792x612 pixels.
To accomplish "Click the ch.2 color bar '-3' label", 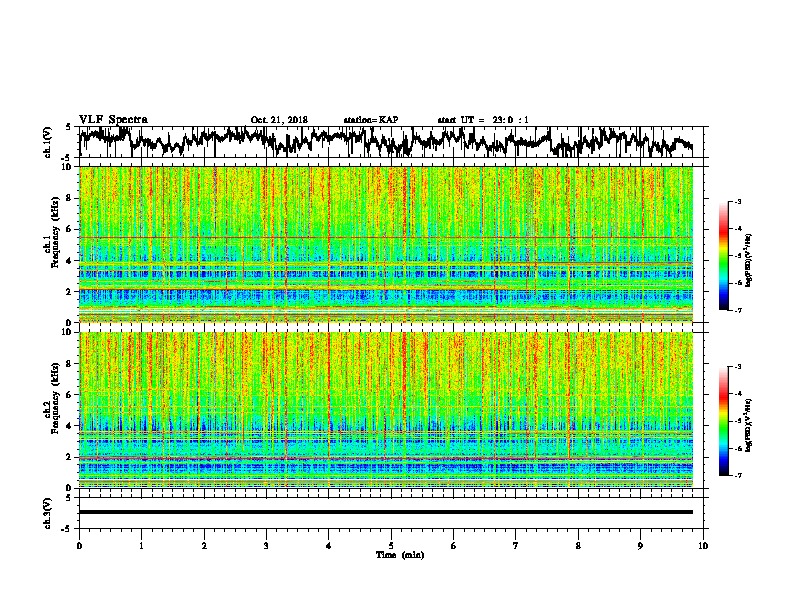I will coord(737,367).
